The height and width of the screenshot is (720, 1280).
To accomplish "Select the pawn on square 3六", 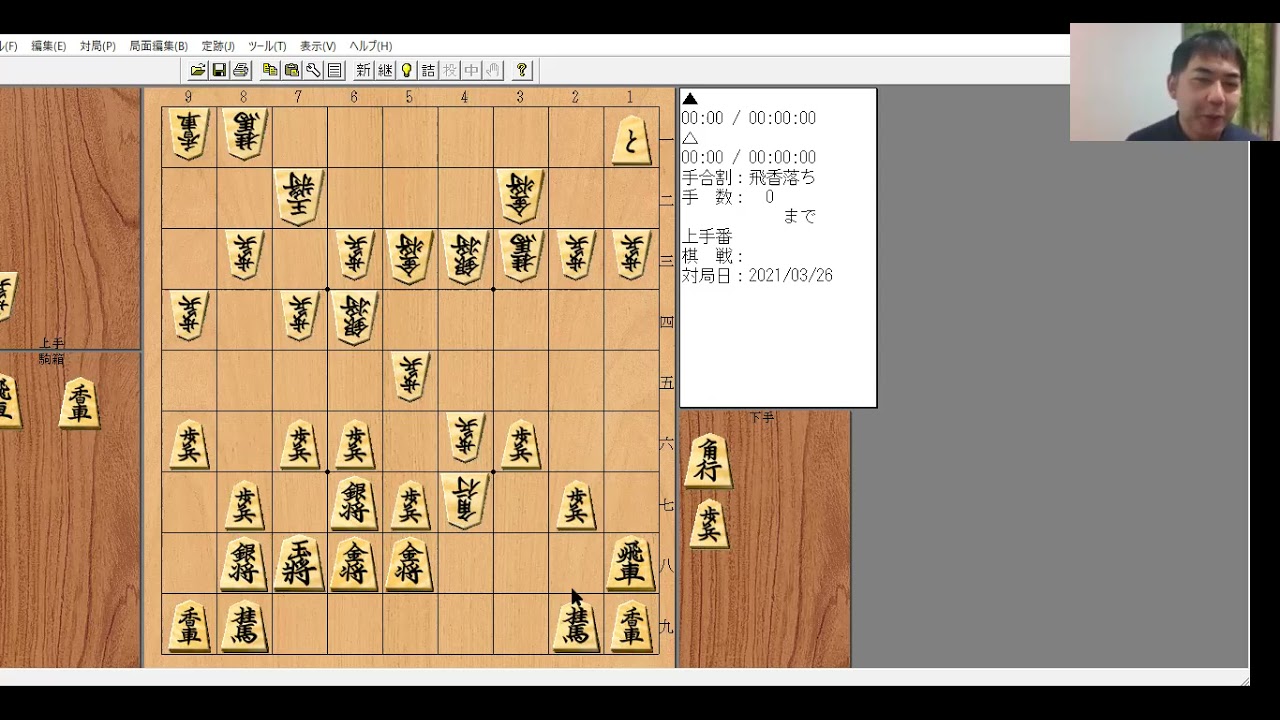I will 520,444.
